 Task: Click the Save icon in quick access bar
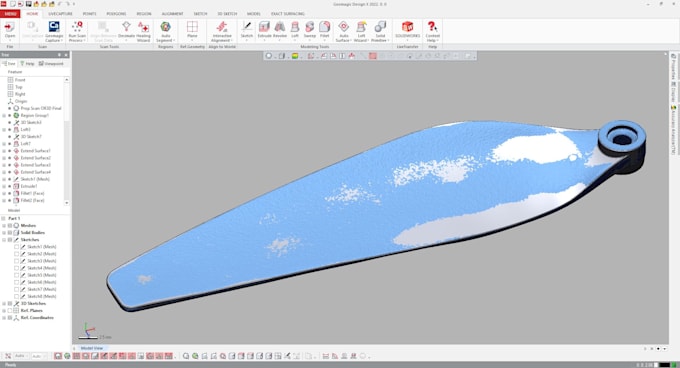coord(29,4)
